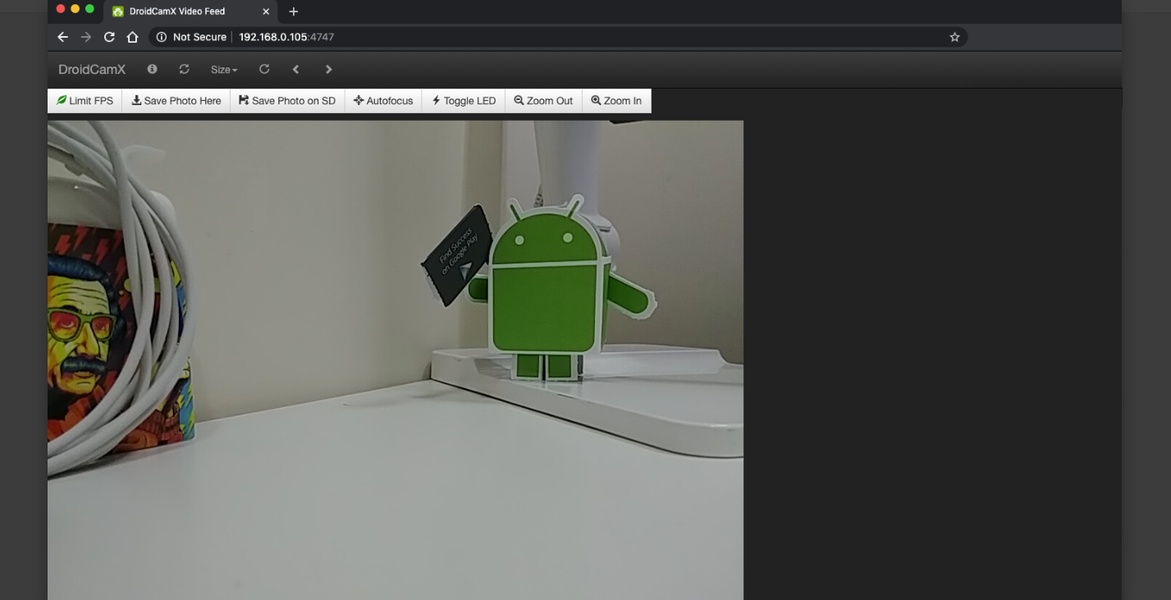The image size is (1171, 600).
Task: Click the Zoom Out button
Action: pyautogui.click(x=544, y=101)
